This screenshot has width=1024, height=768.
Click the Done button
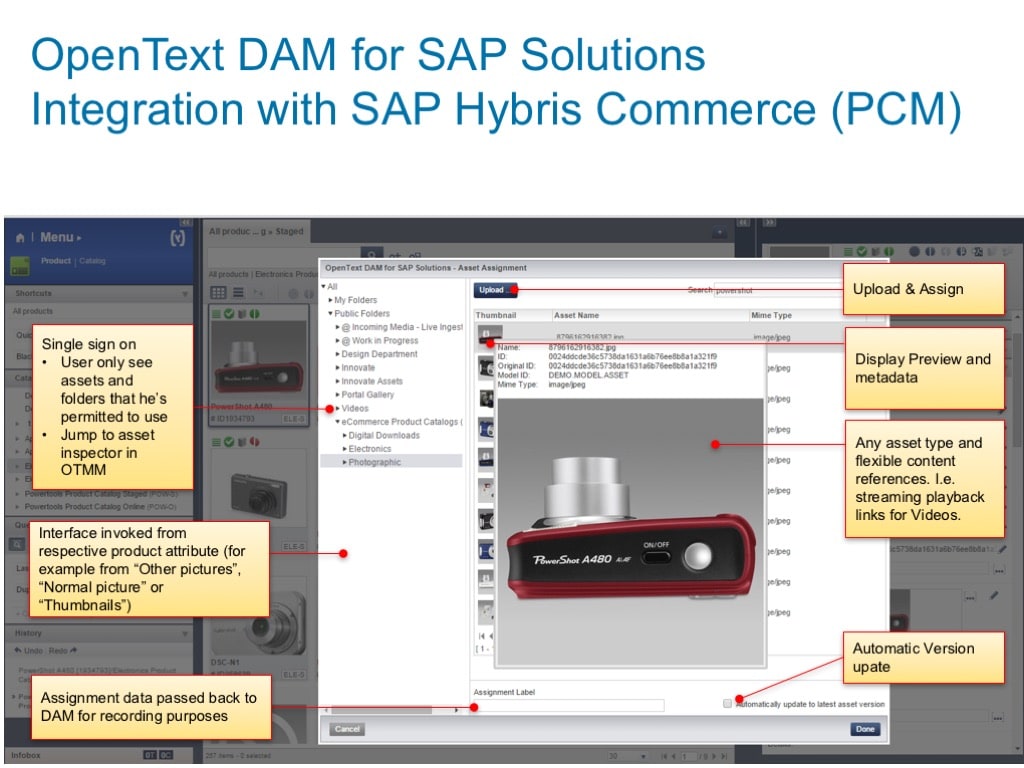point(865,729)
